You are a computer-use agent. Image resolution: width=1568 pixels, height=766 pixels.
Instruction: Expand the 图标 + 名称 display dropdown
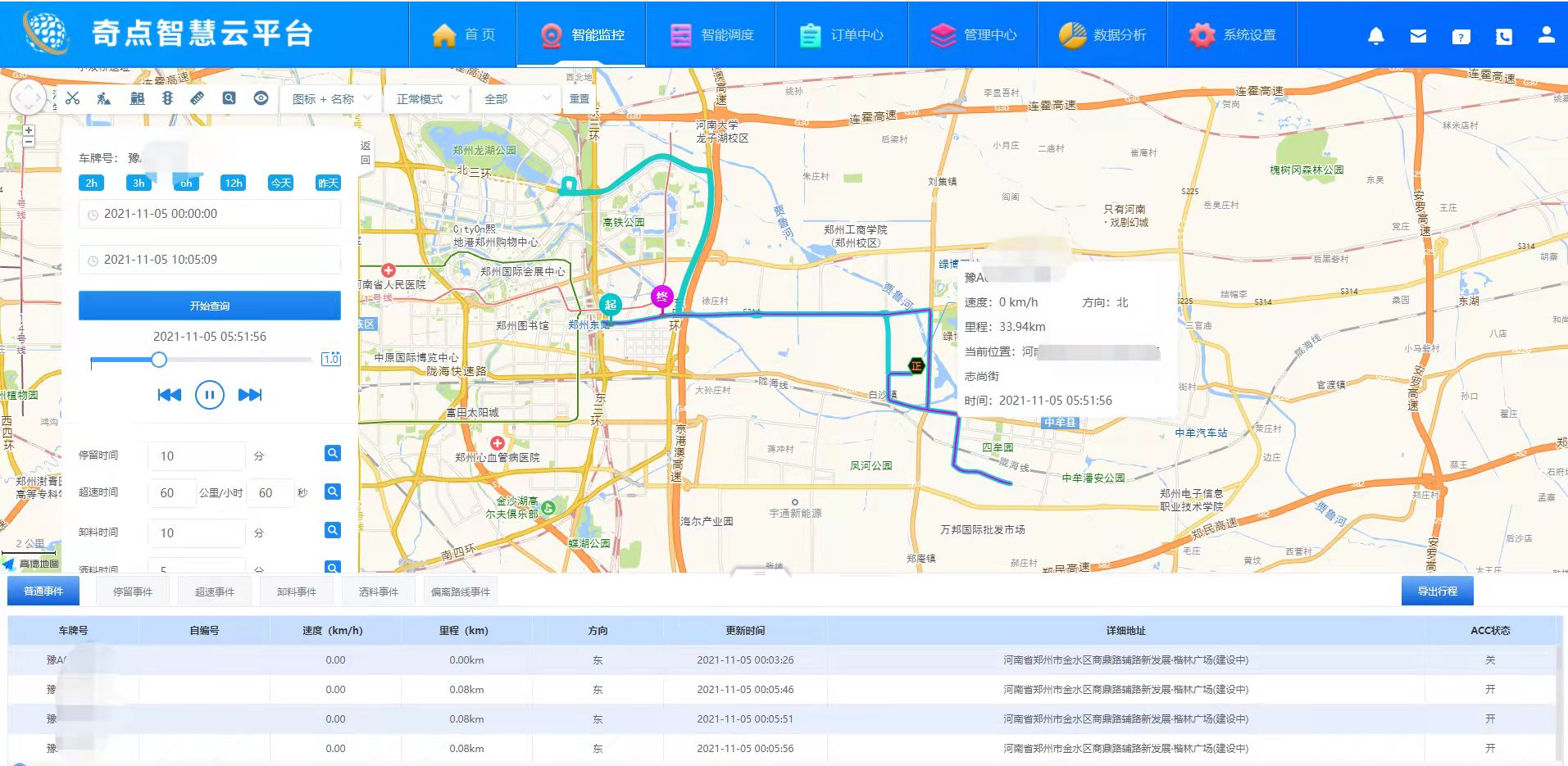coord(332,99)
